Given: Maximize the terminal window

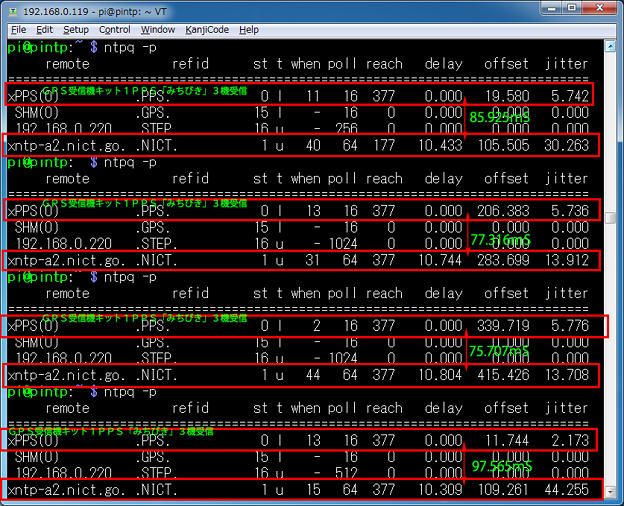Looking at the screenshot, I should pos(571,8).
